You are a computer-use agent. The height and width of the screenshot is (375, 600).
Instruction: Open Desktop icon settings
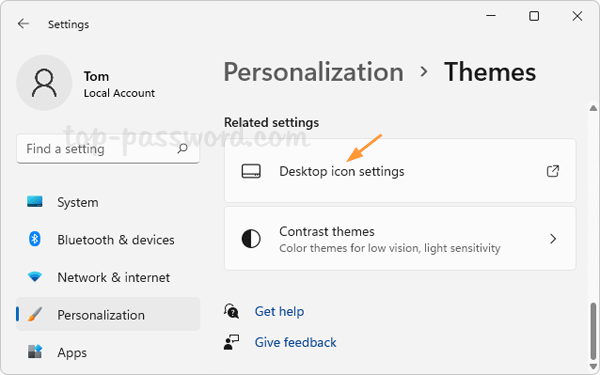click(x=400, y=171)
